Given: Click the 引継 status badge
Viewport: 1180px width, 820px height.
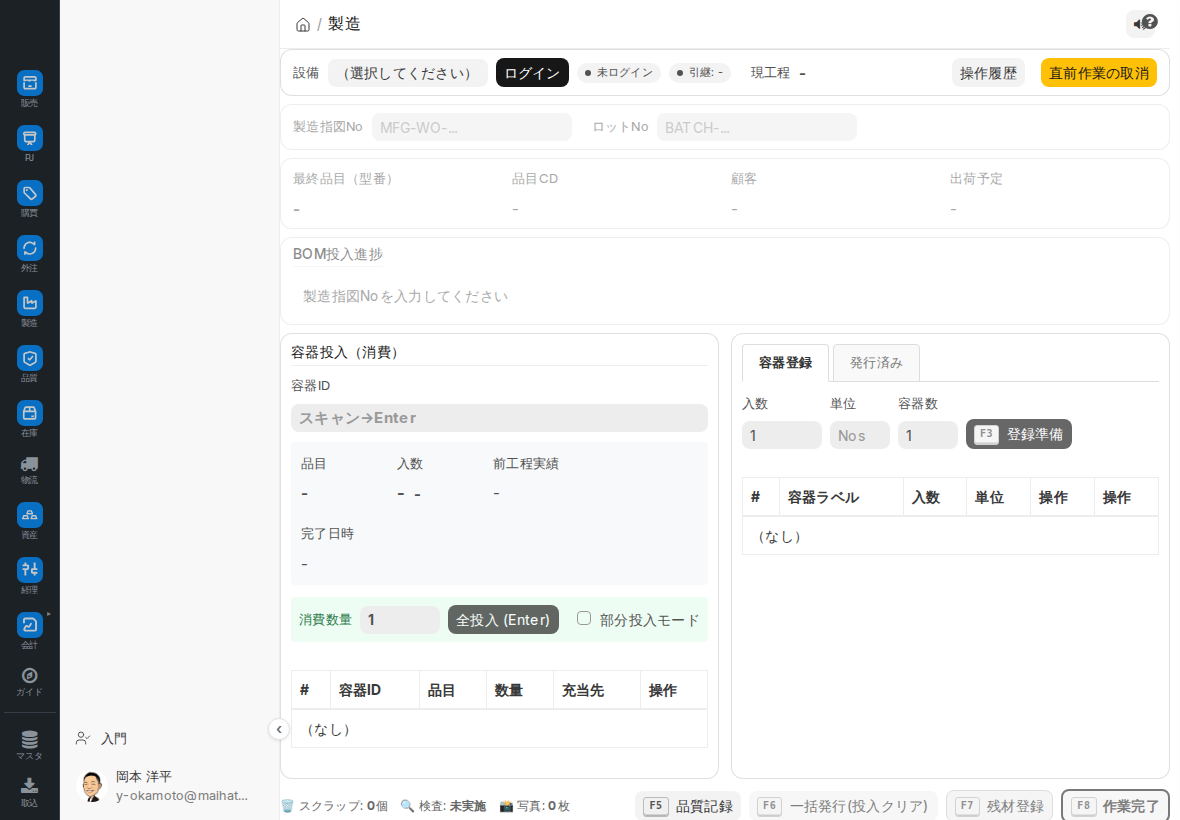Looking at the screenshot, I should pyautogui.click(x=700, y=73).
